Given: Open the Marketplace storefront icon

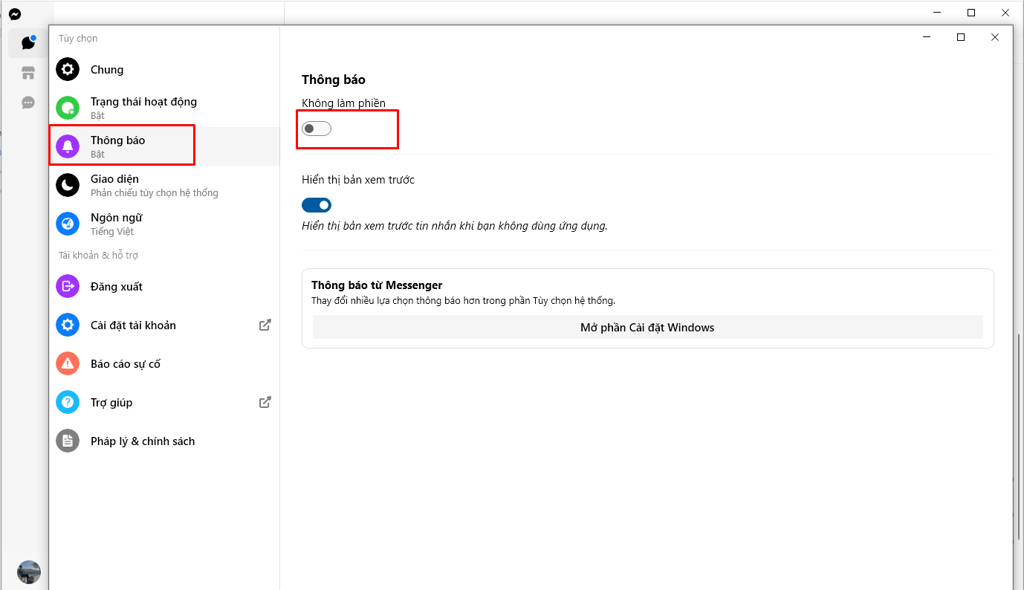Looking at the screenshot, I should click(x=28, y=73).
